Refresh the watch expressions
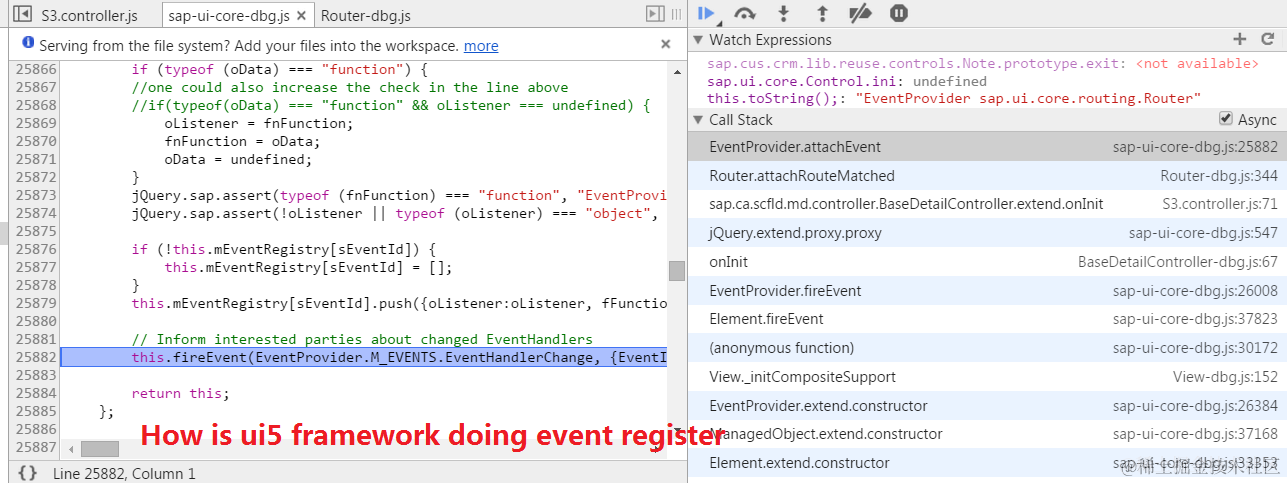Image resolution: width=1287 pixels, height=483 pixels. [1267, 39]
